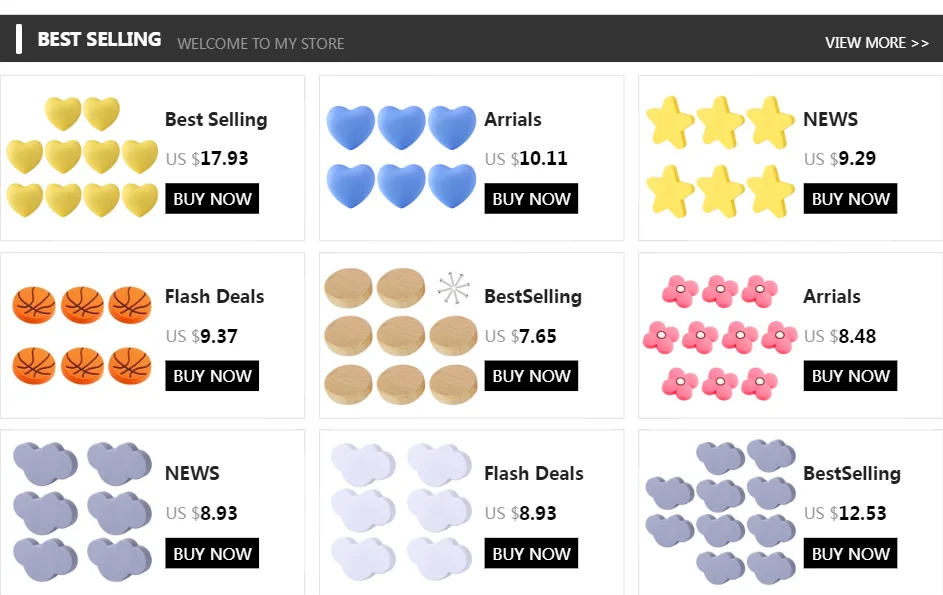The height and width of the screenshot is (595, 943).
Task: Open the blue heart knobs product image
Action: 401,157
